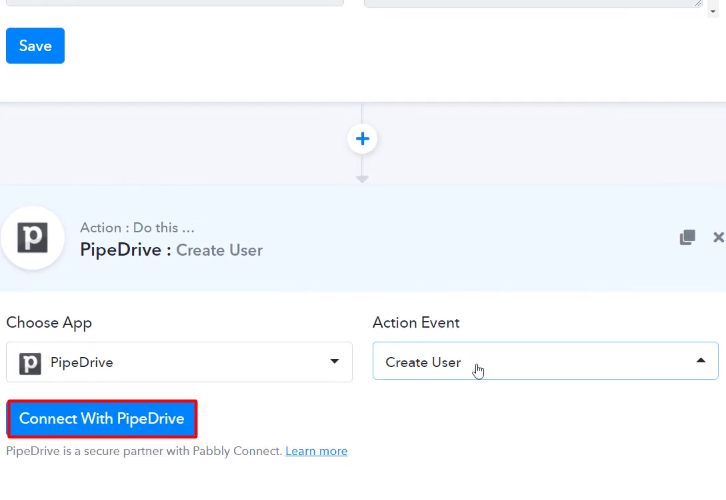Click the 'PipeDrive : Create User' header title
The width and height of the screenshot is (726, 500).
click(x=171, y=250)
